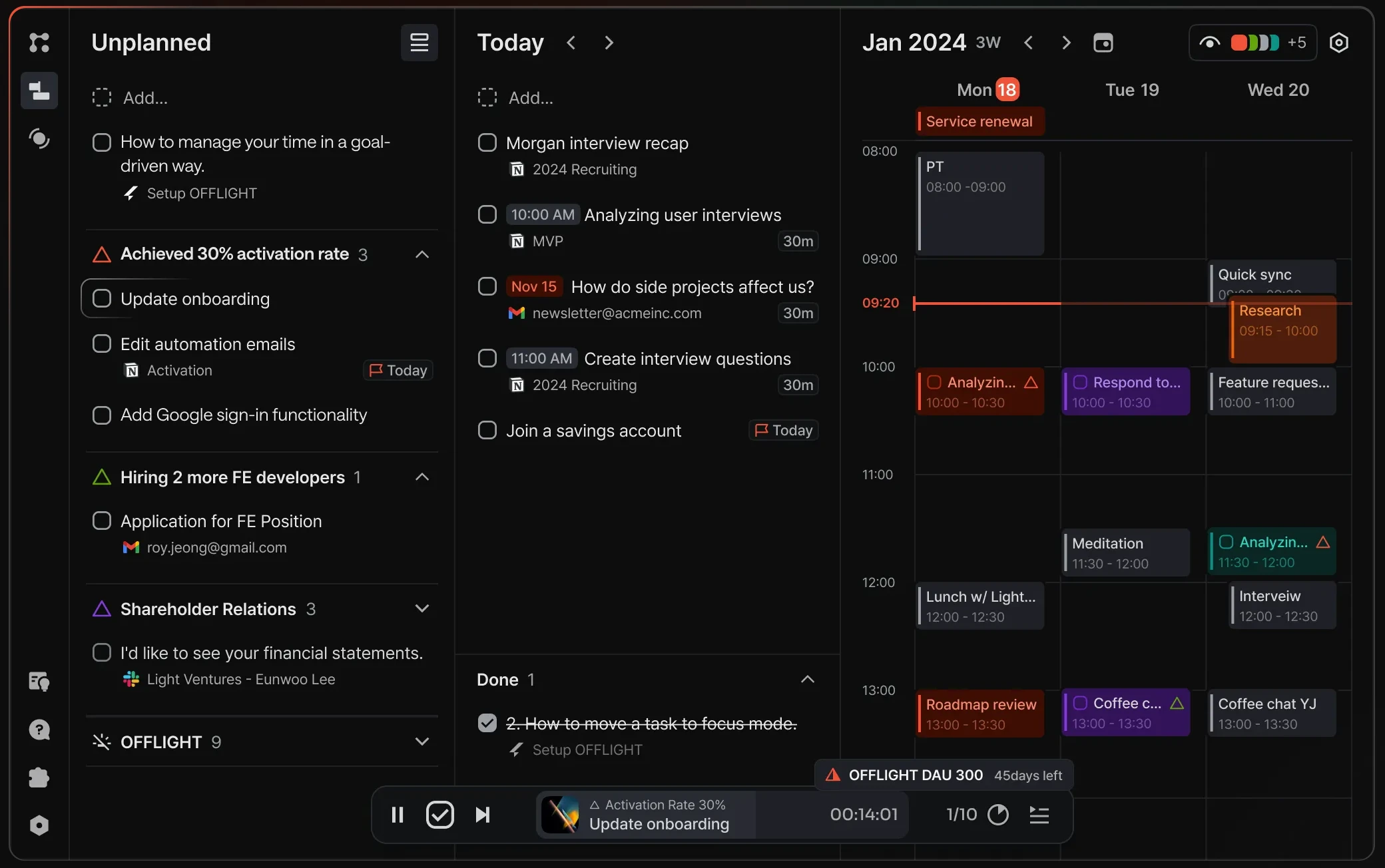Image resolution: width=1385 pixels, height=868 pixels.
Task: Pause the focus timer
Action: click(x=398, y=815)
